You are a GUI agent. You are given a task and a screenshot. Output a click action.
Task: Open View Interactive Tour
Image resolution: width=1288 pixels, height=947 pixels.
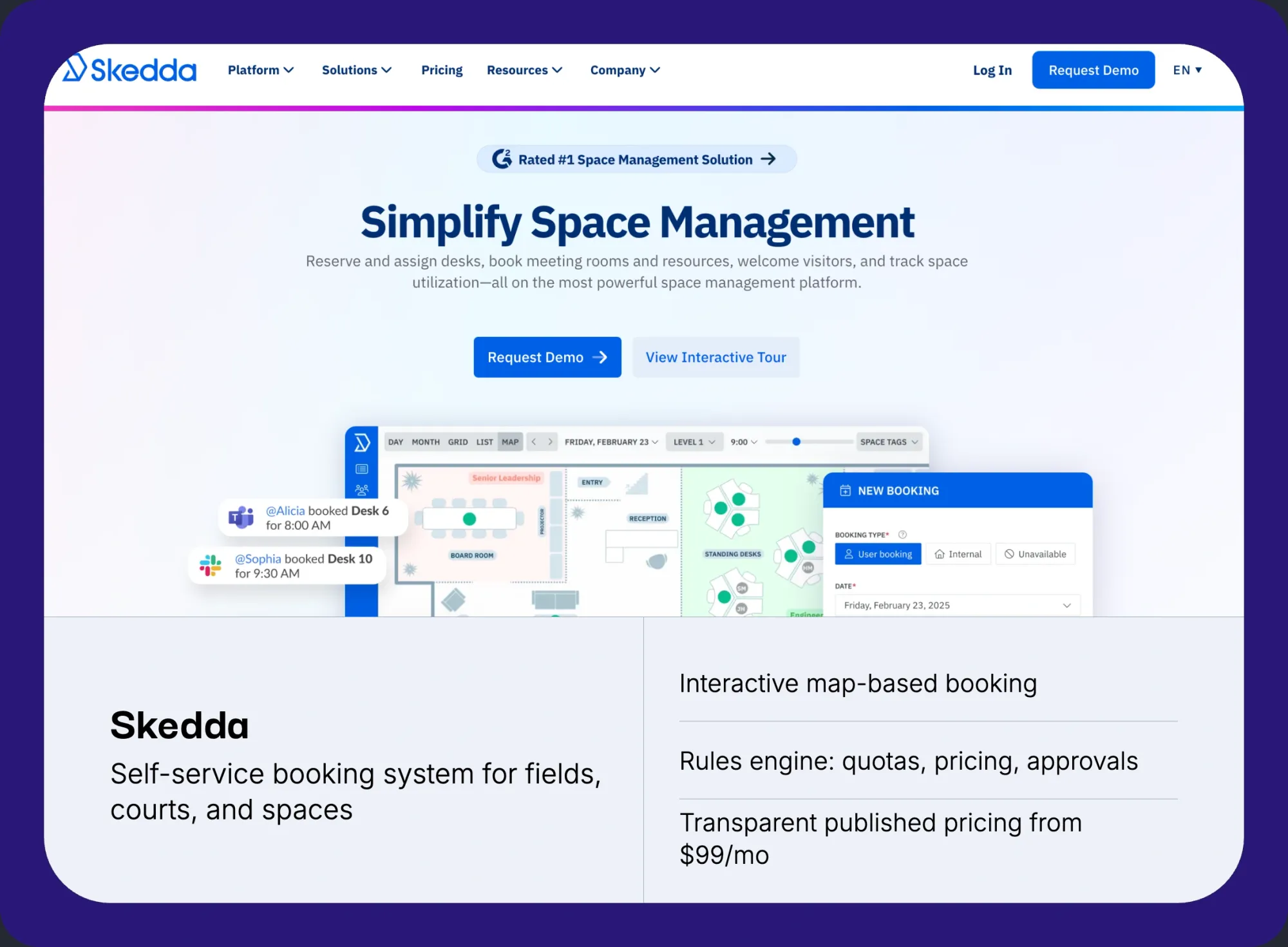[x=716, y=357]
